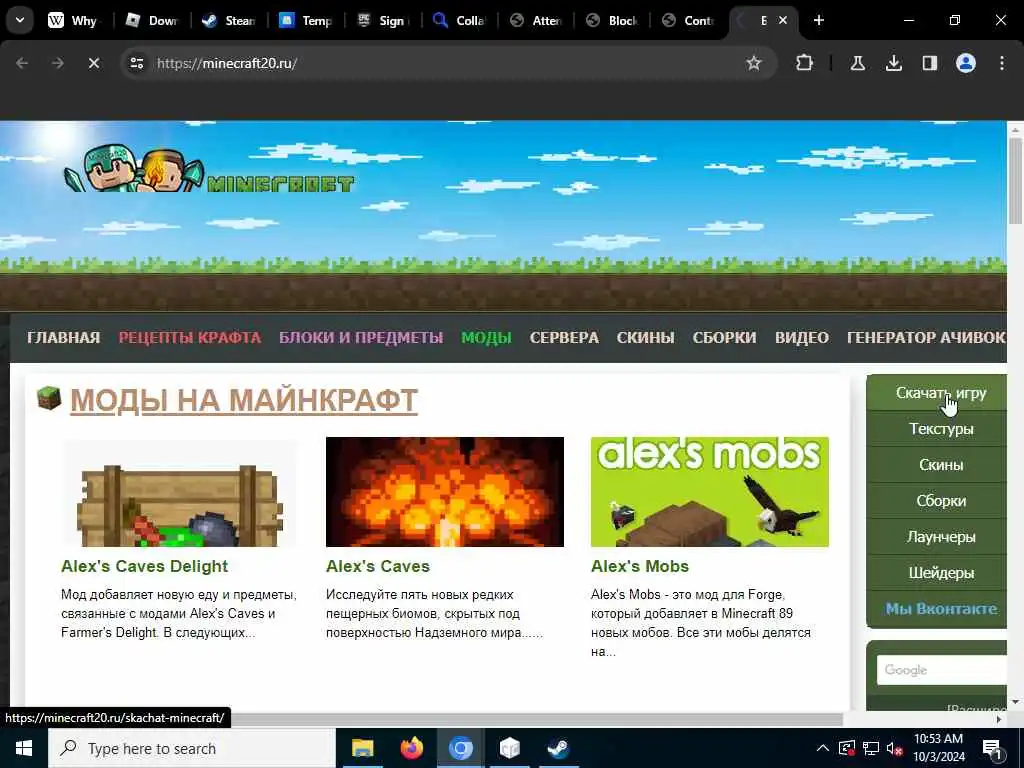Click the Google search field
The width and height of the screenshot is (1024, 768).
click(x=941, y=670)
